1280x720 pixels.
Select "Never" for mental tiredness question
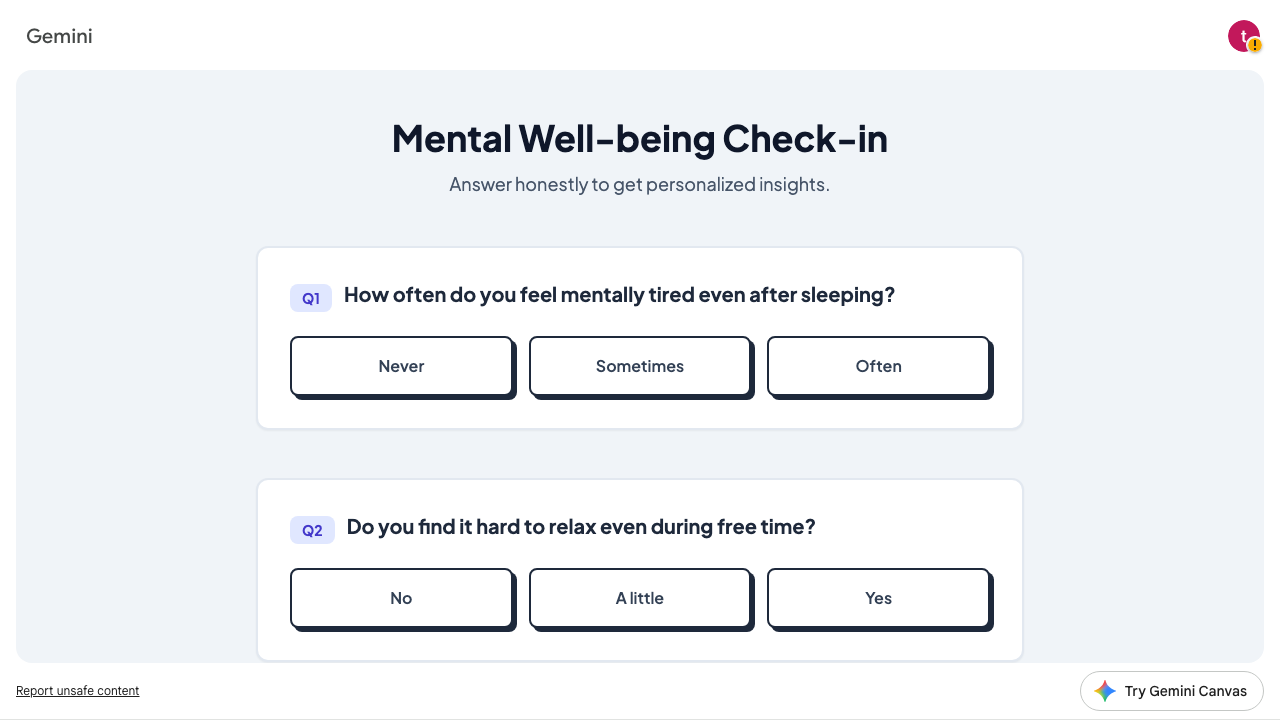[401, 366]
